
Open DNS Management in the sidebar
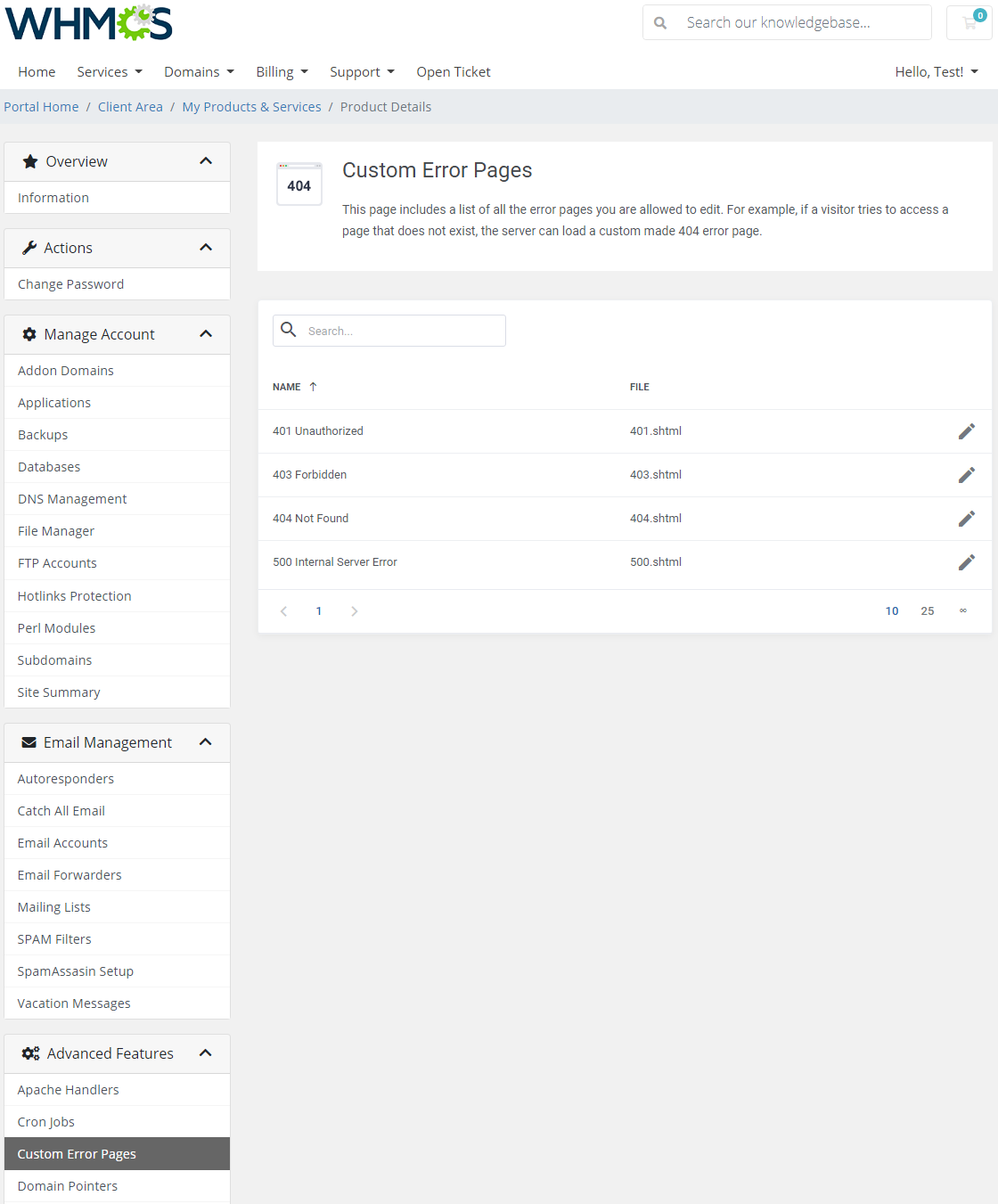coord(117,499)
